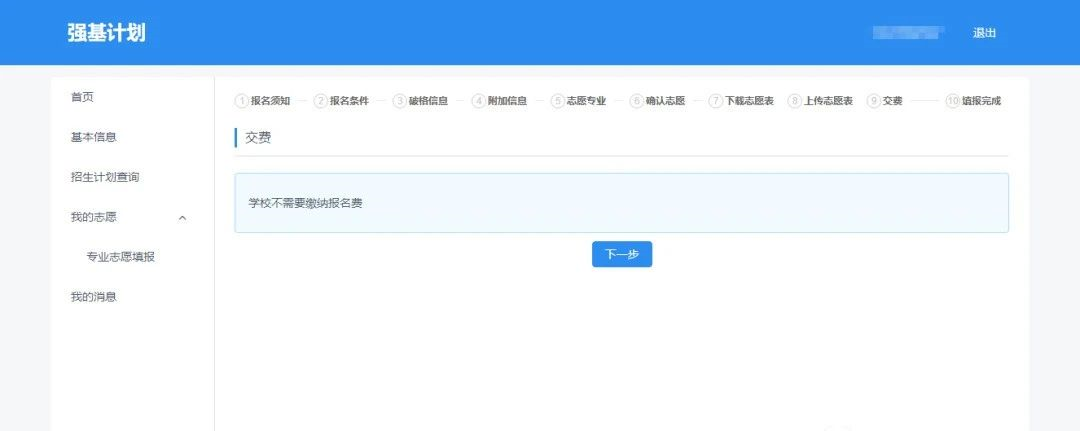
Task: Collapse 我的志愿 with the chevron arrow
Action: click(x=183, y=218)
